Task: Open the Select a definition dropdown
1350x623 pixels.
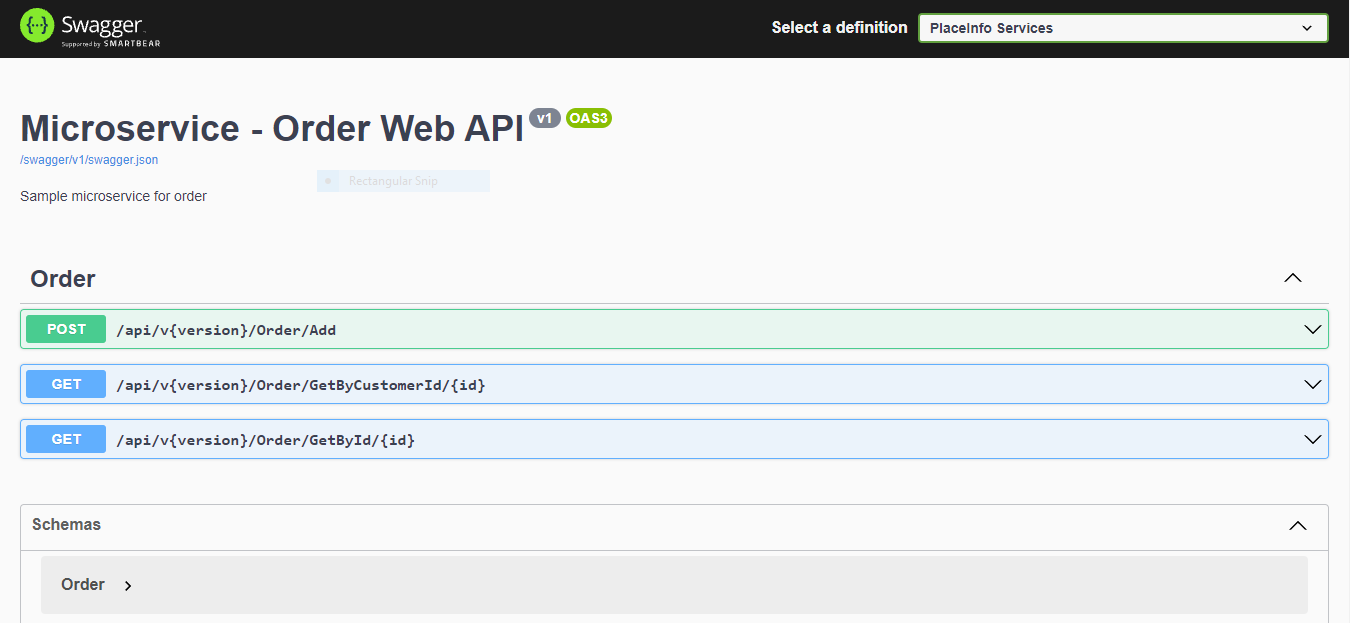Action: tap(1123, 28)
